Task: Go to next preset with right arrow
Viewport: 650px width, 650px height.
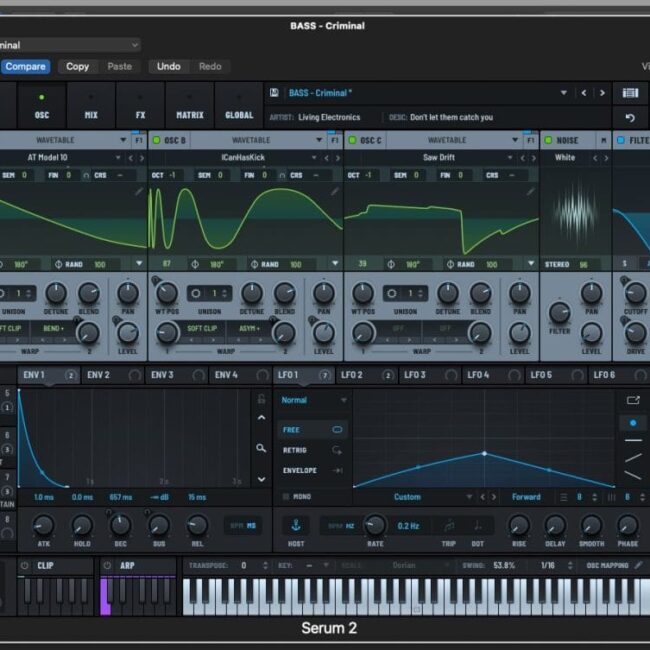Action: coord(601,93)
